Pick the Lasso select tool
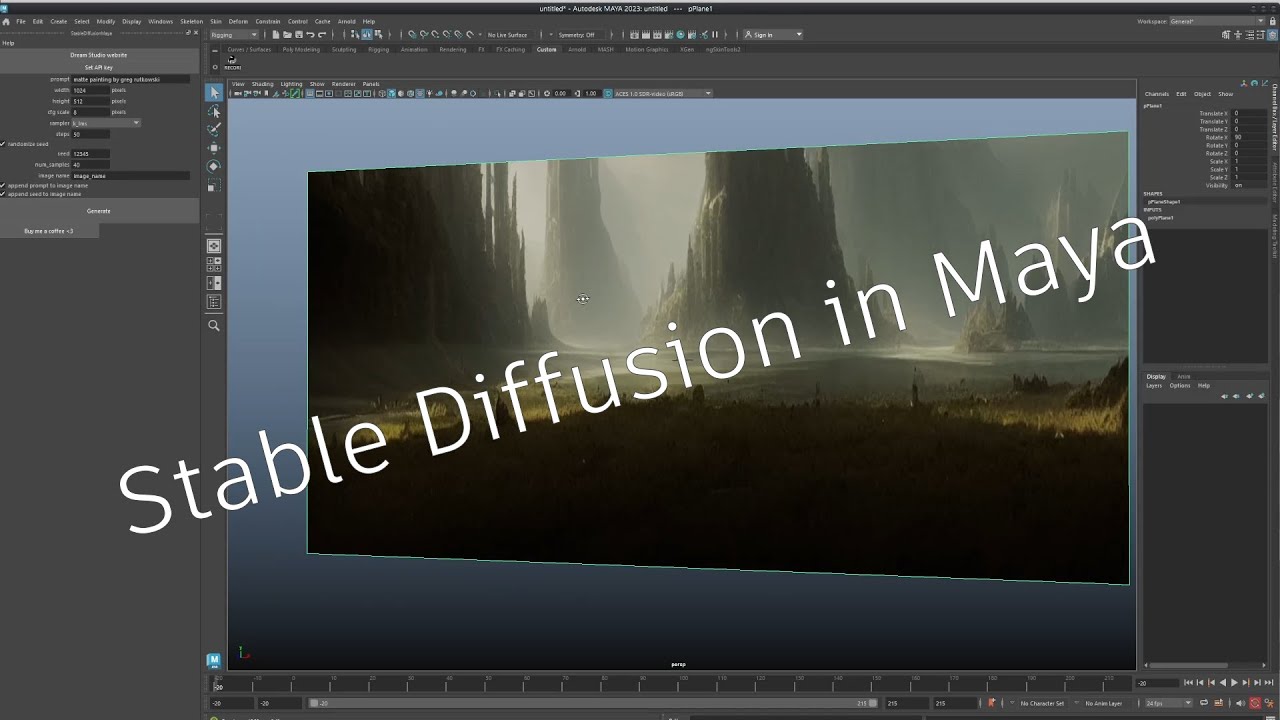 (x=214, y=111)
